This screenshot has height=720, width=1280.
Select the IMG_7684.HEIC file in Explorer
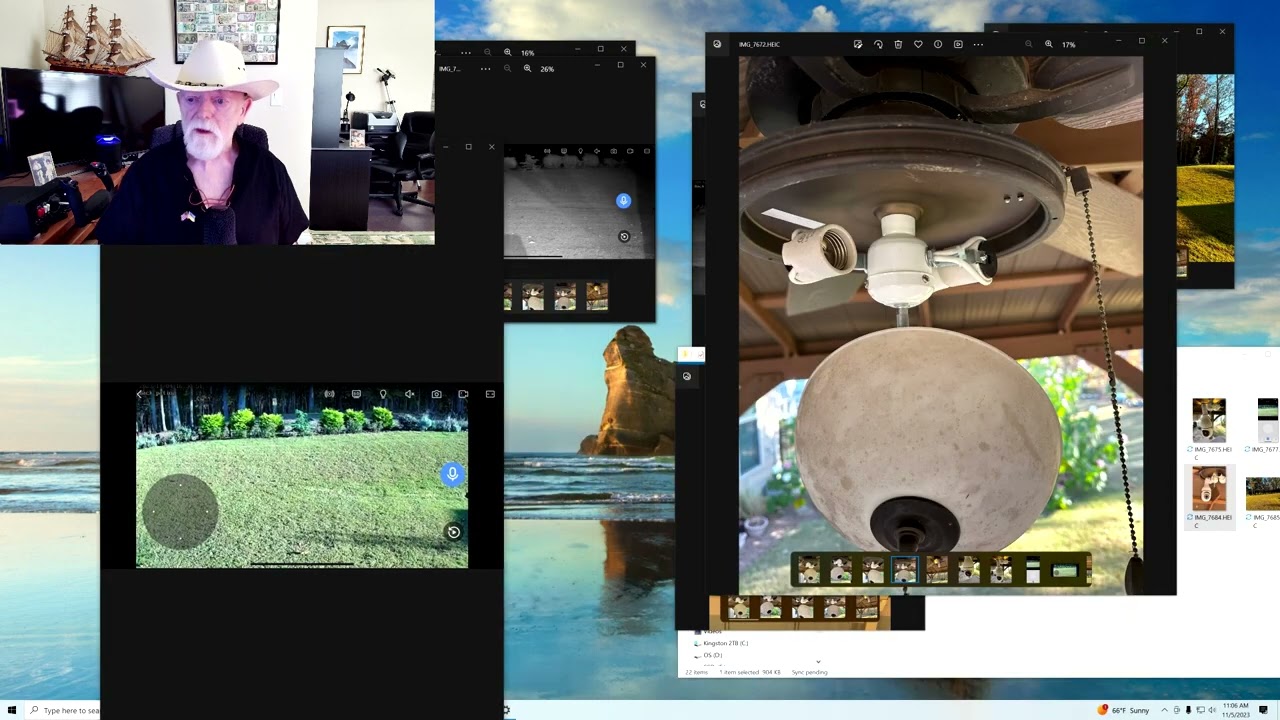point(1209,496)
